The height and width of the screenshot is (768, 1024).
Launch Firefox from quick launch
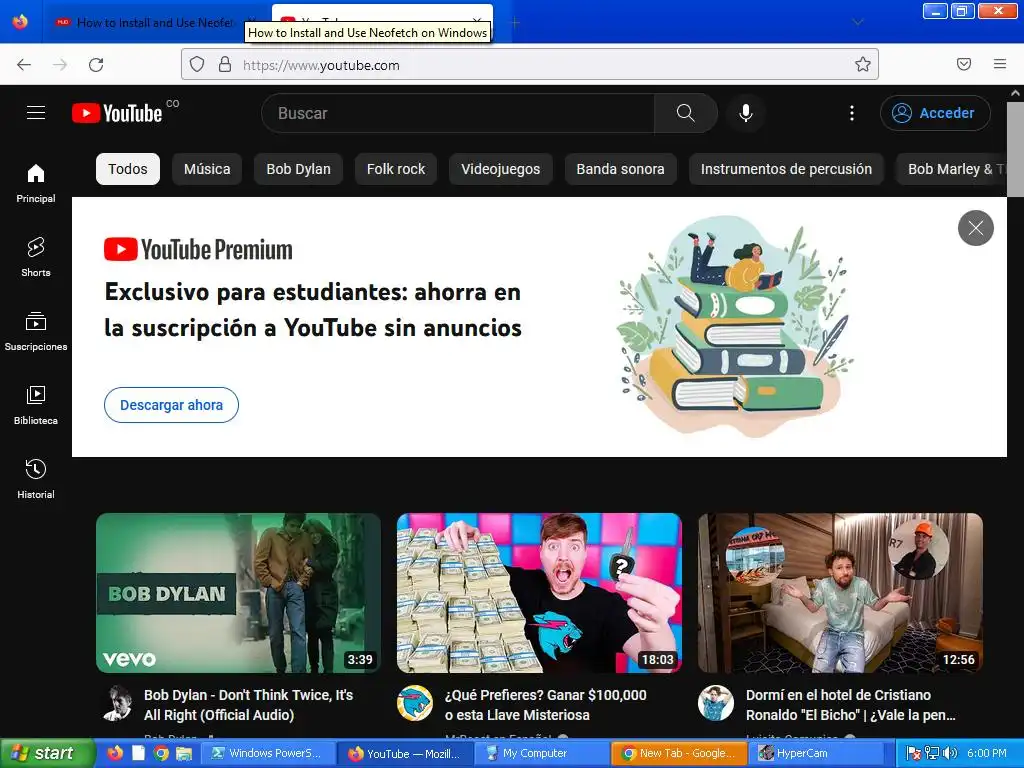[x=115, y=753]
